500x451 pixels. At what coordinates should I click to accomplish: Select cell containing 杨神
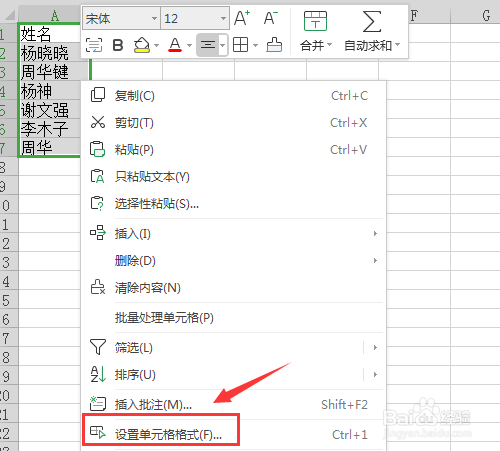tap(49, 91)
